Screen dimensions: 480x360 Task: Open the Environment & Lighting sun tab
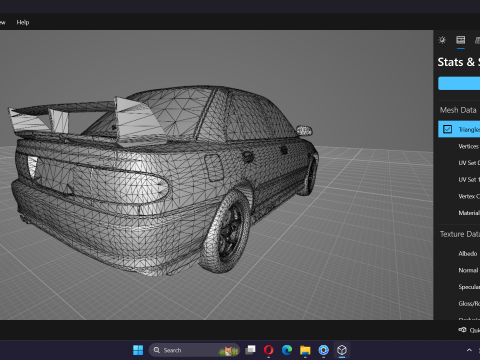tap(442, 40)
